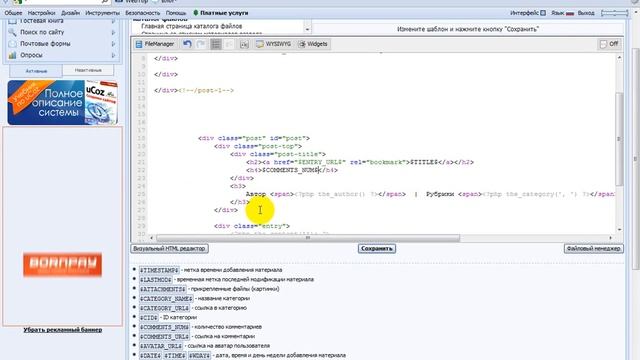
Task: Click the $LASTMOD$ code tag
Action: tap(156, 280)
